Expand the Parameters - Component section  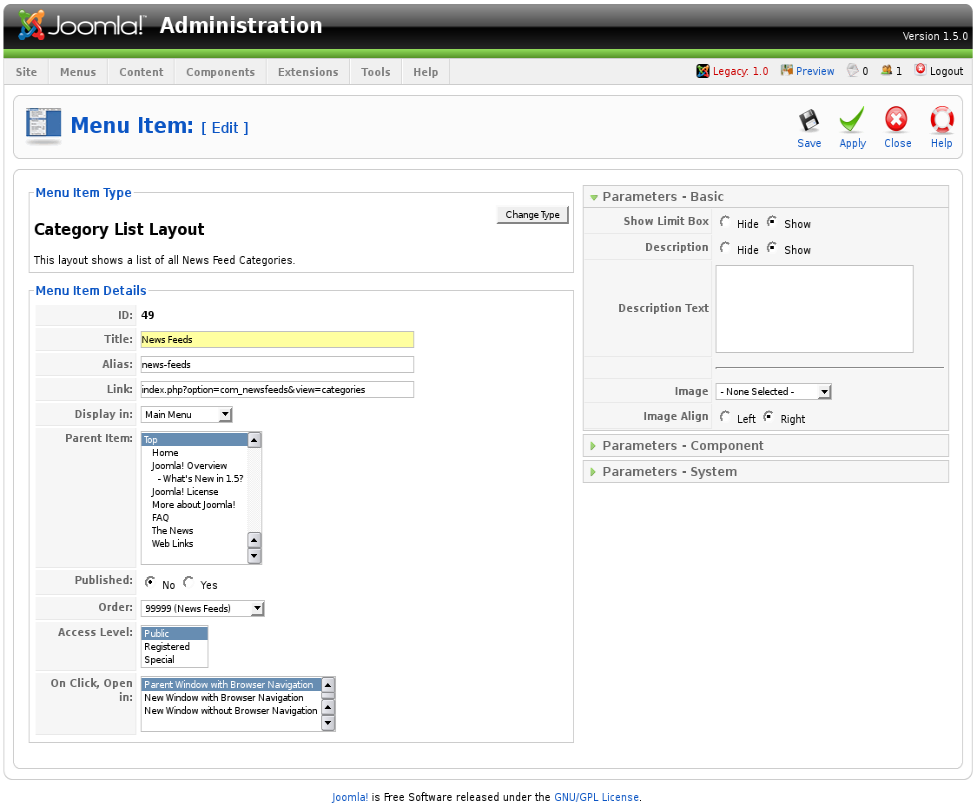683,446
